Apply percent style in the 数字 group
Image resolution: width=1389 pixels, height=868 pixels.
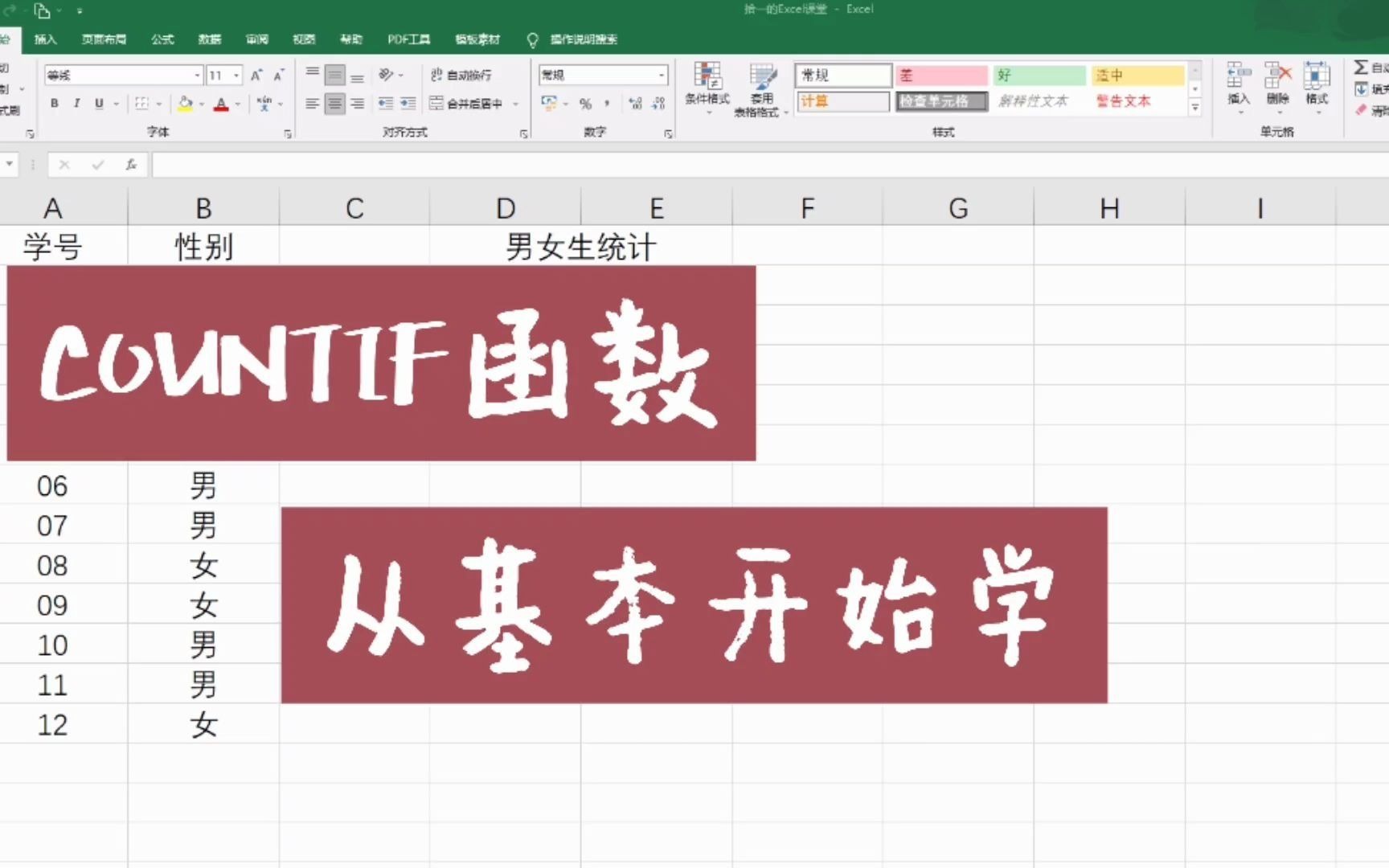click(586, 103)
